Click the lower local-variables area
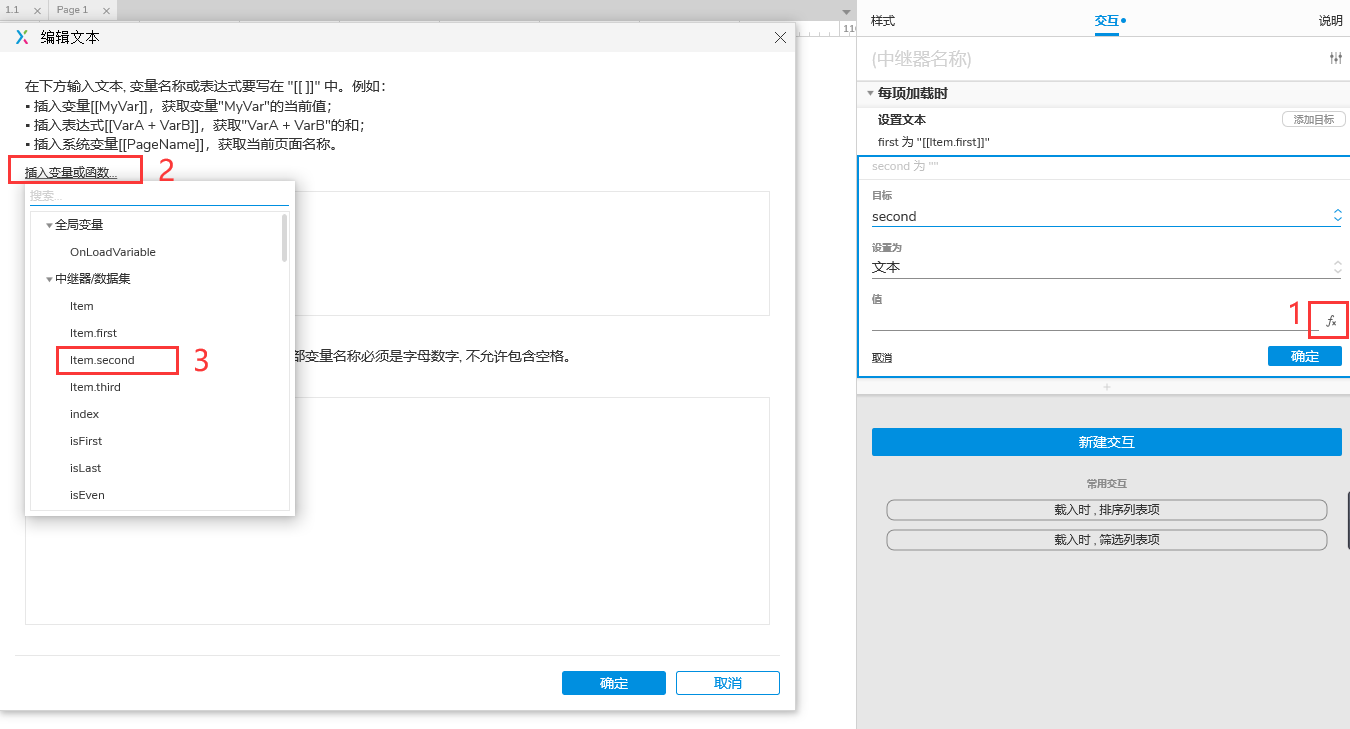 (532, 511)
